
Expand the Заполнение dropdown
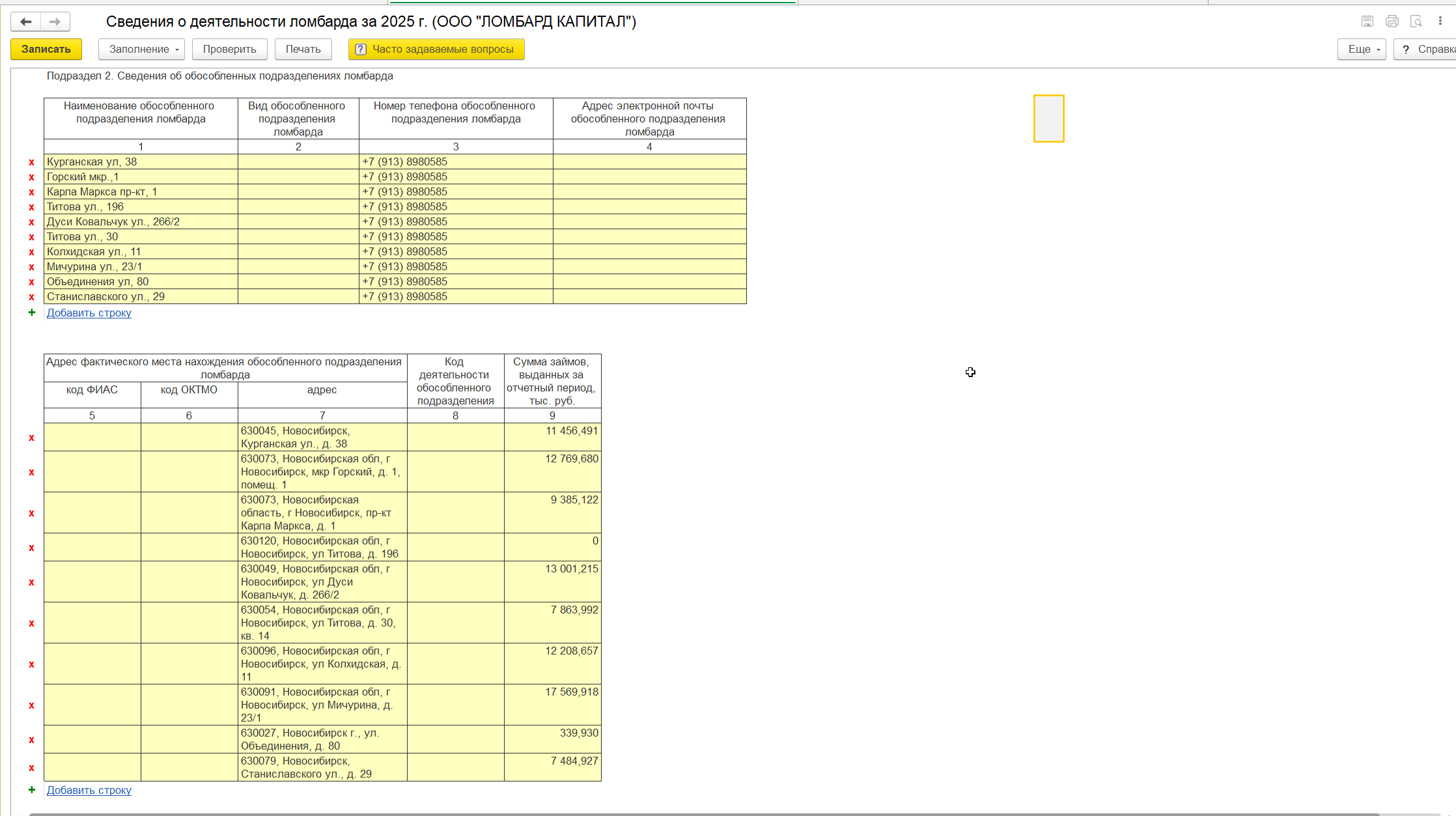pos(141,49)
